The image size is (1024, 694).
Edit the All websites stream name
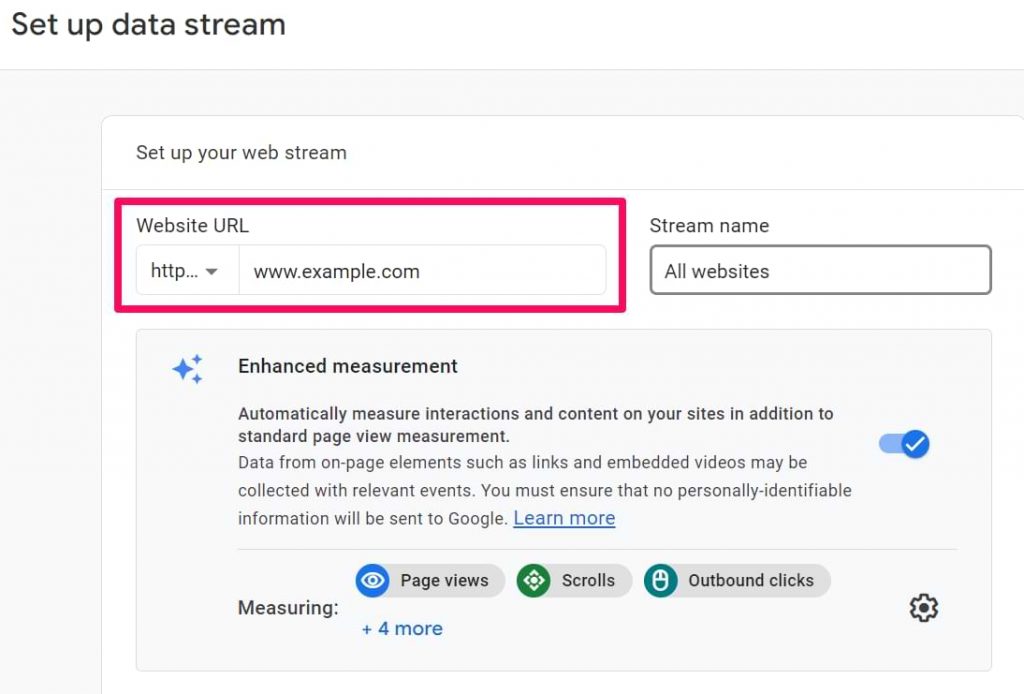(820, 270)
